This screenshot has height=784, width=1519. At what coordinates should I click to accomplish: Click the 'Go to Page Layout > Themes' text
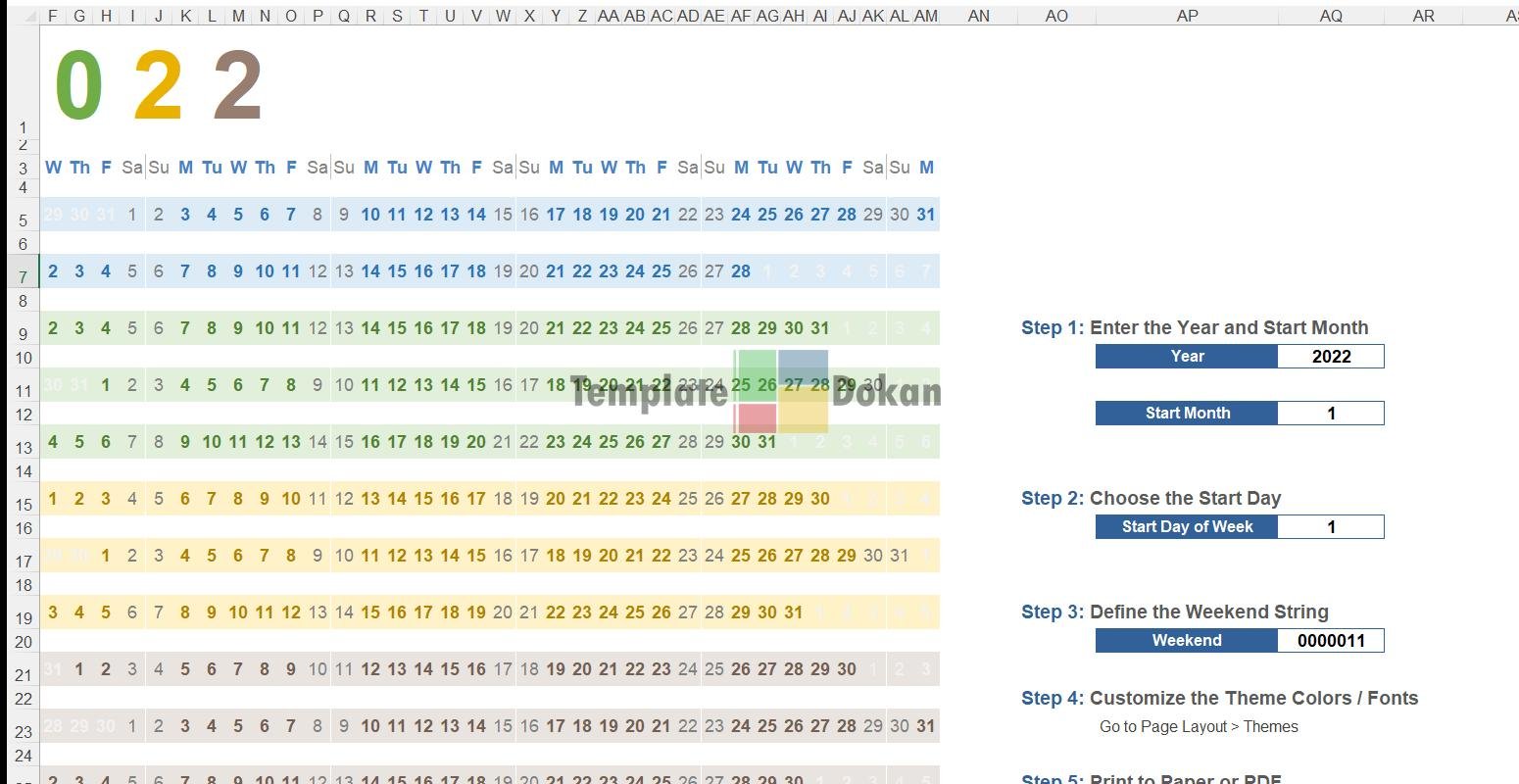[x=1198, y=727]
